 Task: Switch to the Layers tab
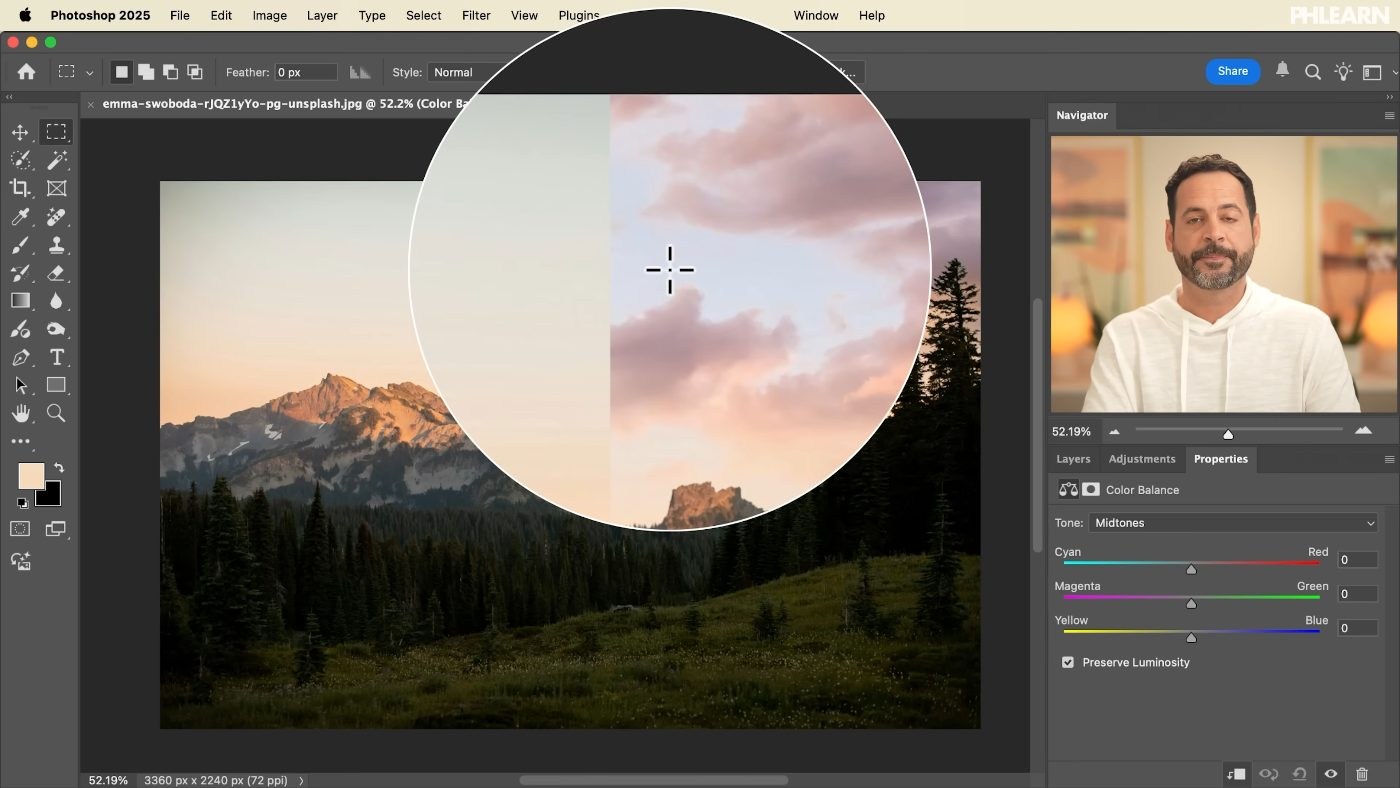pyautogui.click(x=1073, y=459)
